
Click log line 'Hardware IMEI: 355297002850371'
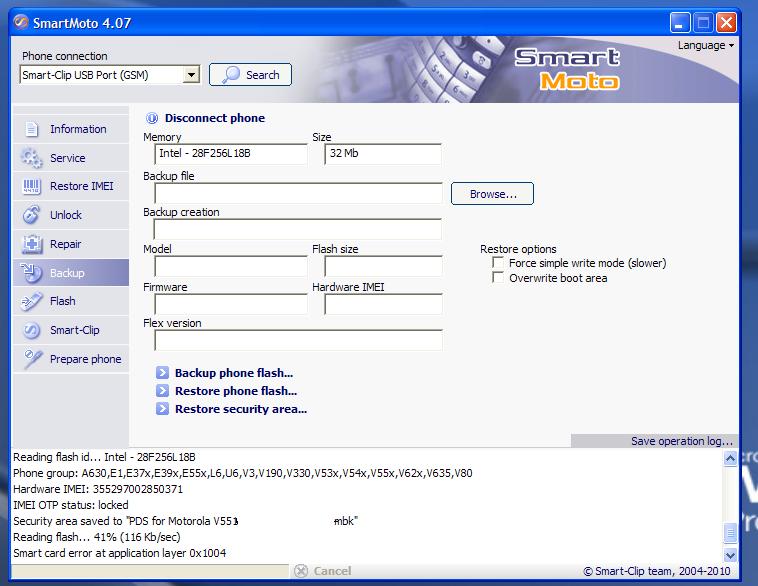[x=98, y=489]
